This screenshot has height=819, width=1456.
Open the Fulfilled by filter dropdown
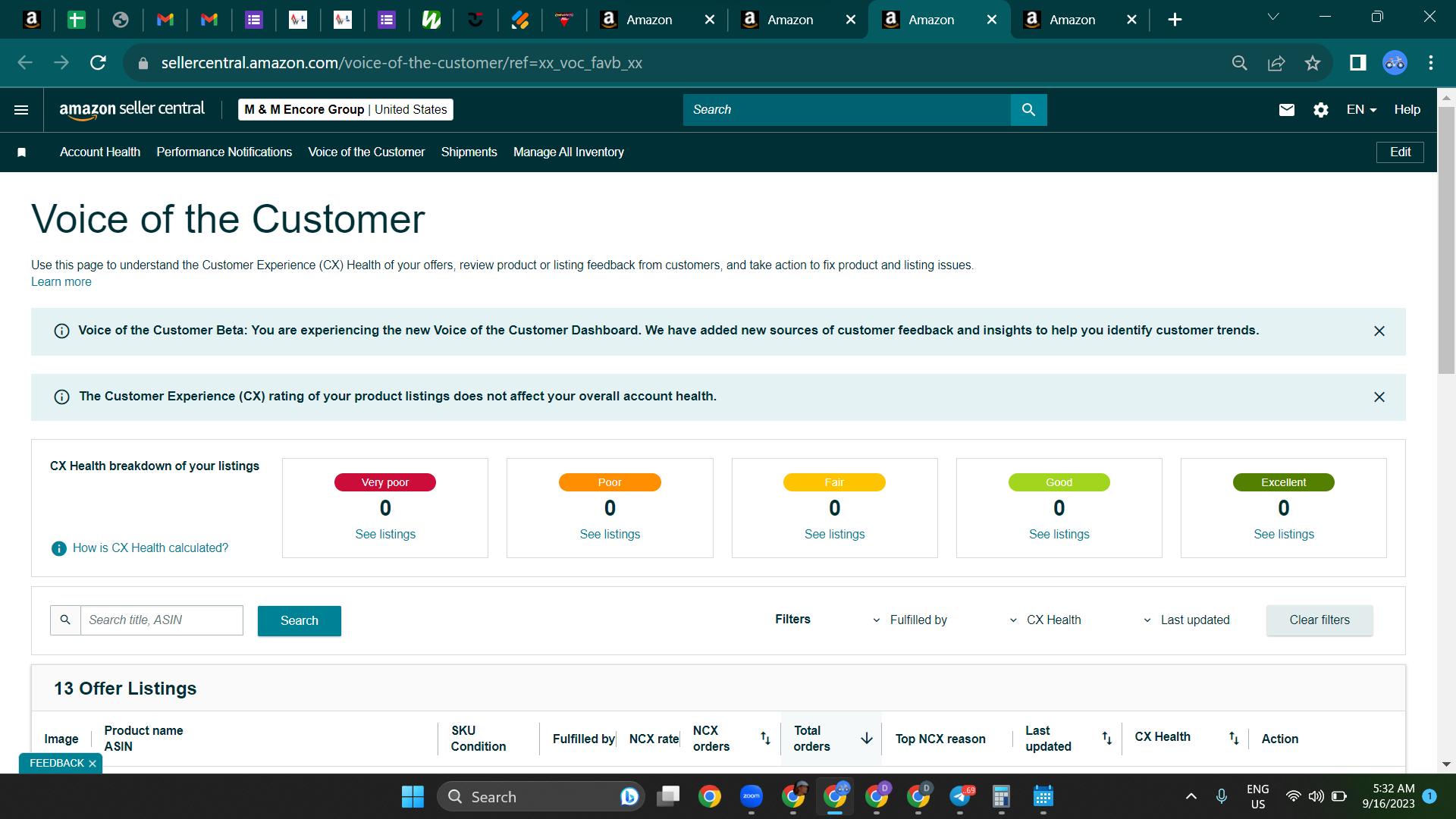[x=910, y=620]
